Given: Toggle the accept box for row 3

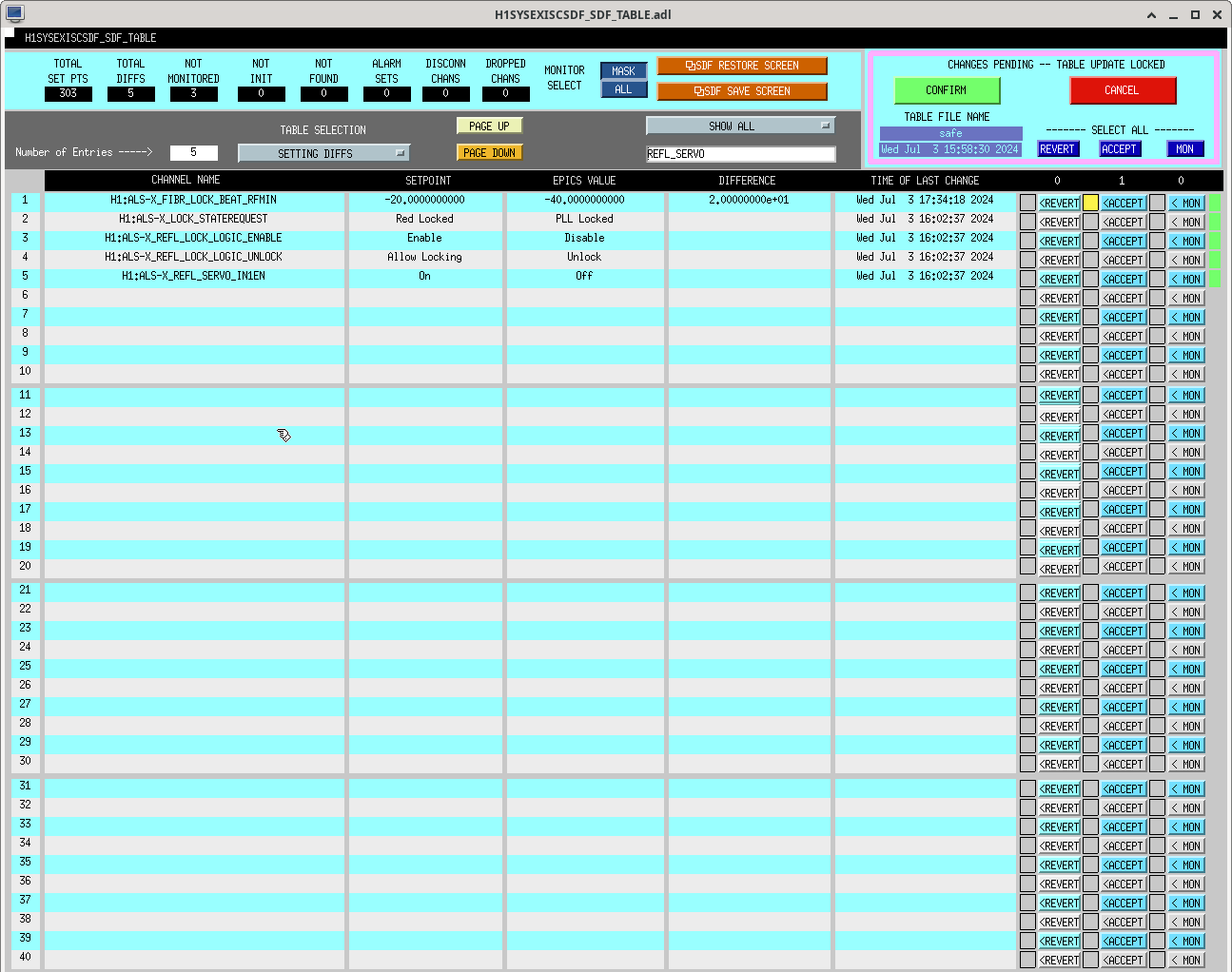Looking at the screenshot, I should click(1090, 241).
